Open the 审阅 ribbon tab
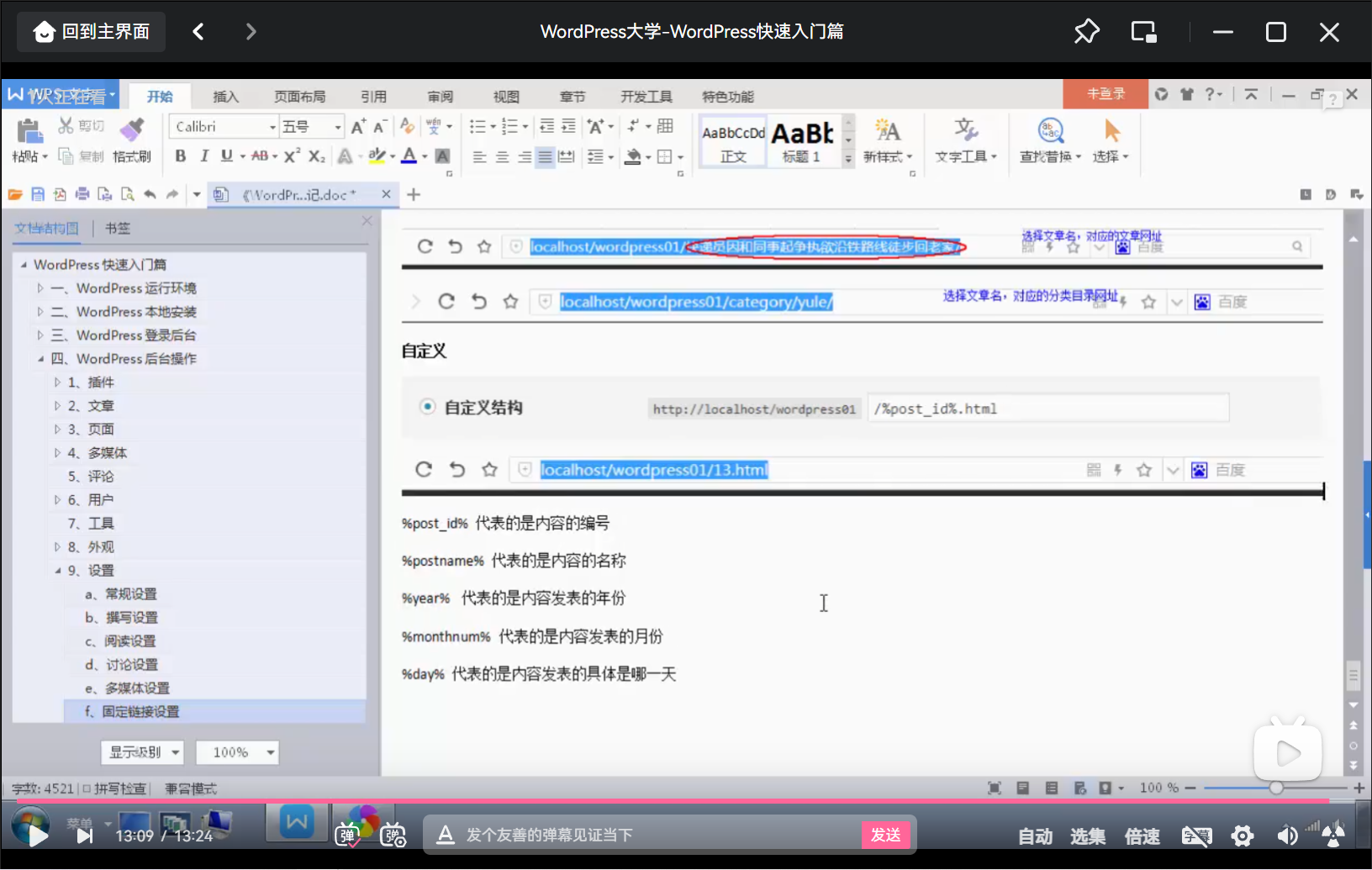This screenshot has width=1372, height=870. 440,97
